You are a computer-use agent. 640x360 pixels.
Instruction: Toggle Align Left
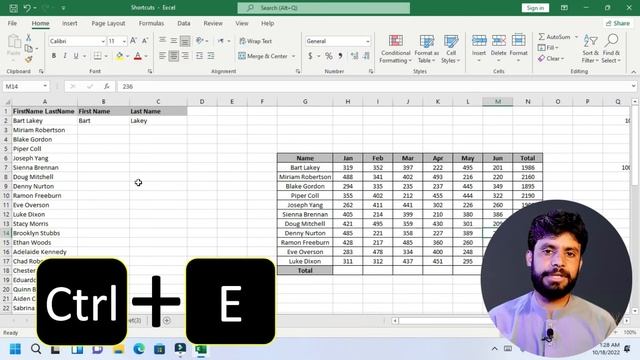coord(162,56)
